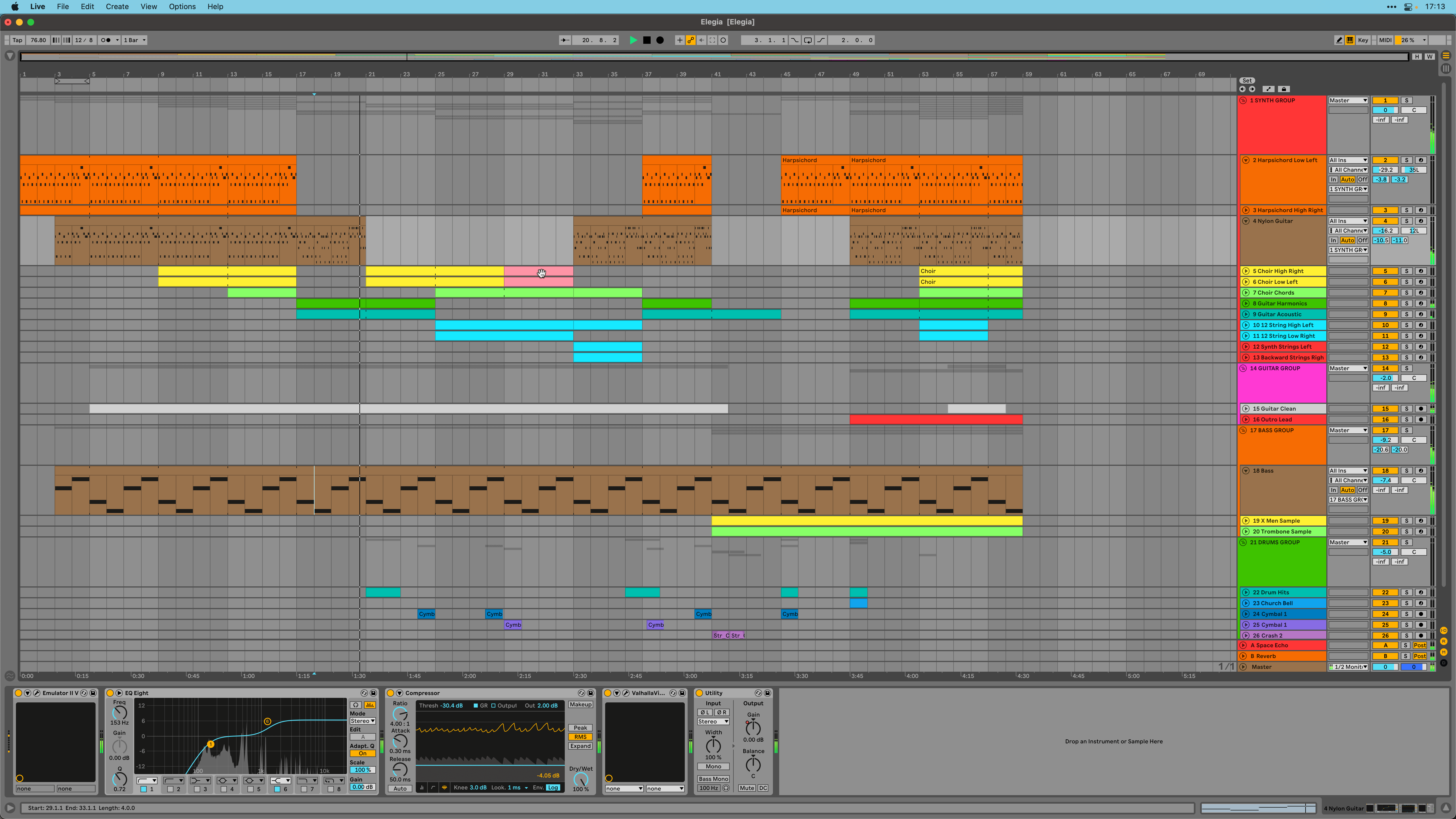
Task: Jump to previous locator arrow
Action: pos(1242,89)
